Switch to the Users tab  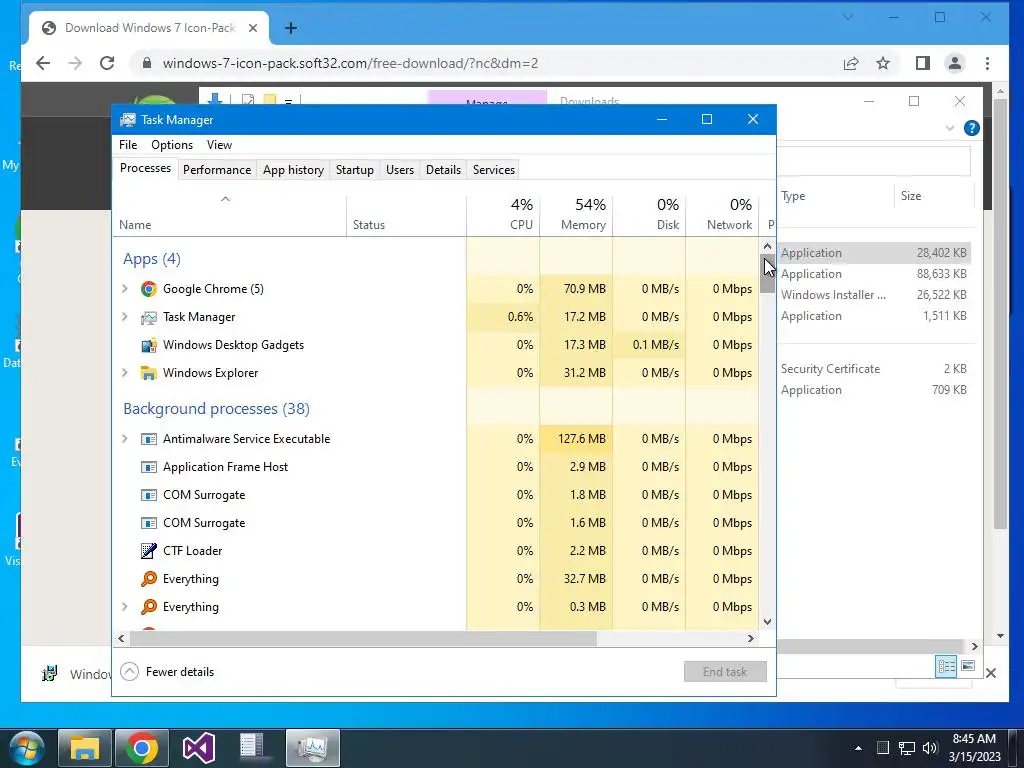tap(400, 170)
